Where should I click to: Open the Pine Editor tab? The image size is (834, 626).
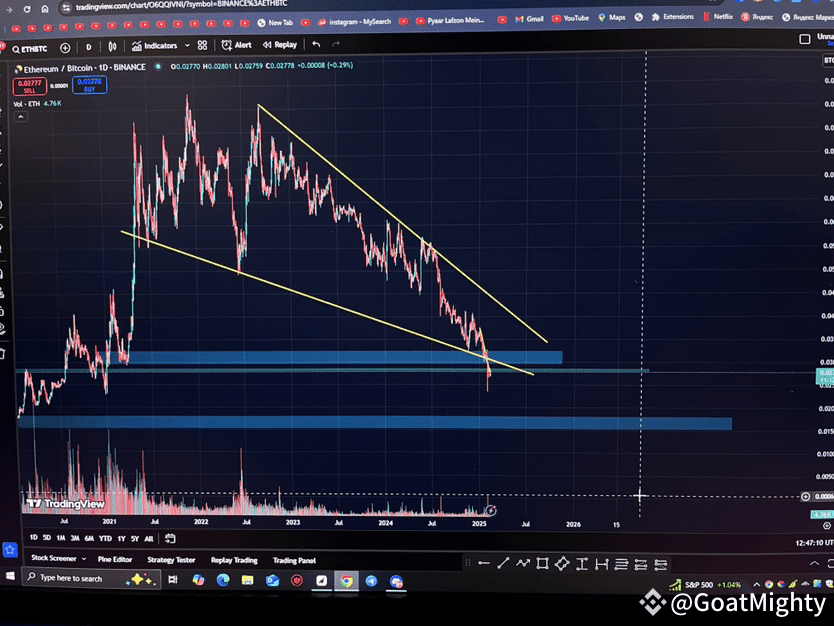[115, 559]
